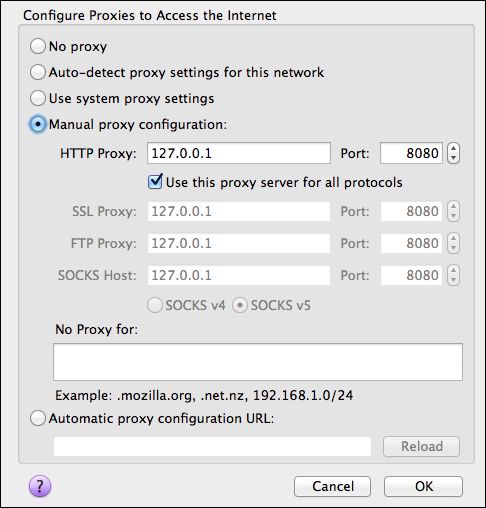486x508 pixels.
Task: Click the SSL Proxy port stepper
Action: (x=453, y=211)
